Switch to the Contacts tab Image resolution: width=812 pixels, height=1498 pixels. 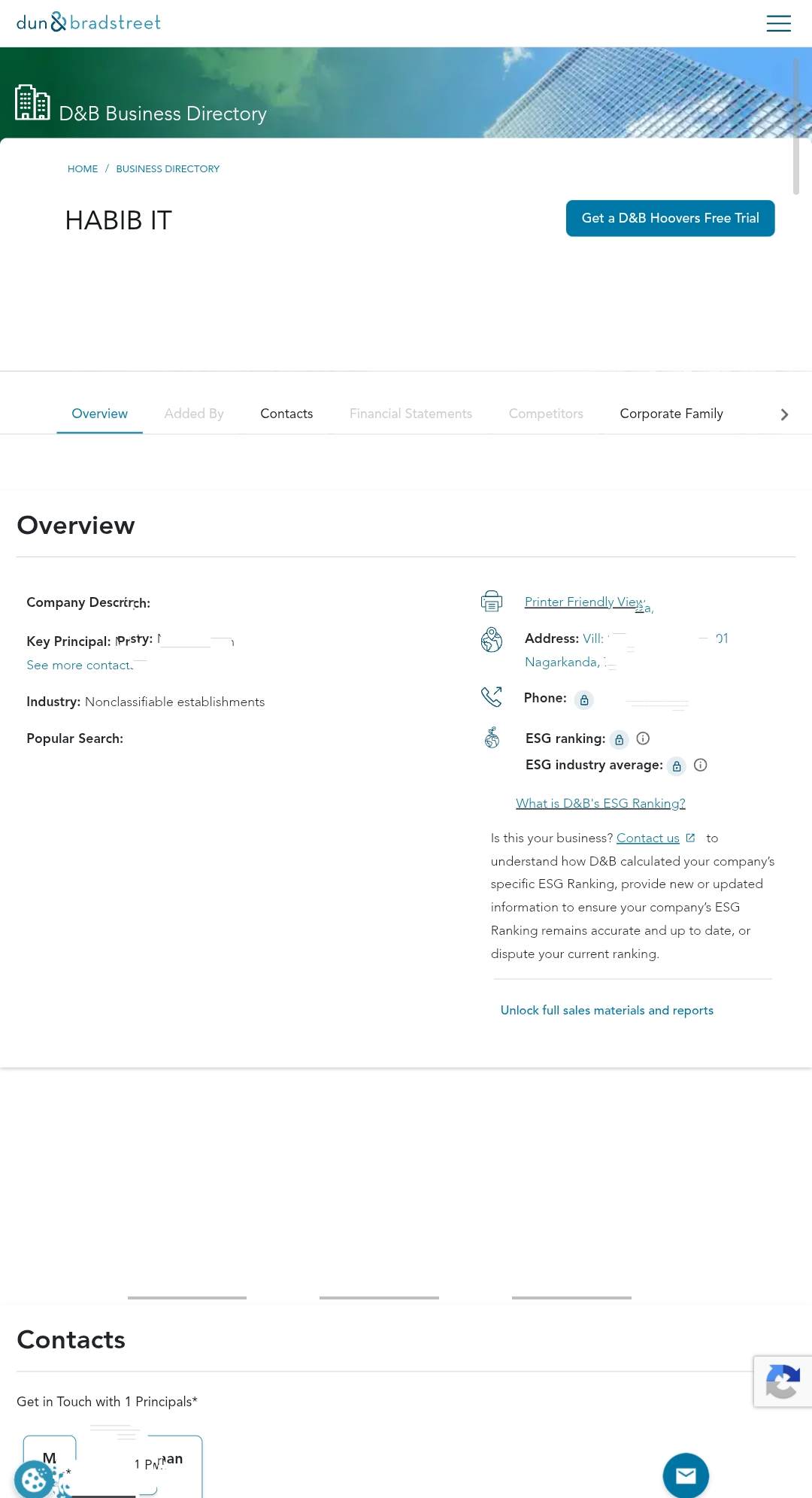click(x=286, y=414)
